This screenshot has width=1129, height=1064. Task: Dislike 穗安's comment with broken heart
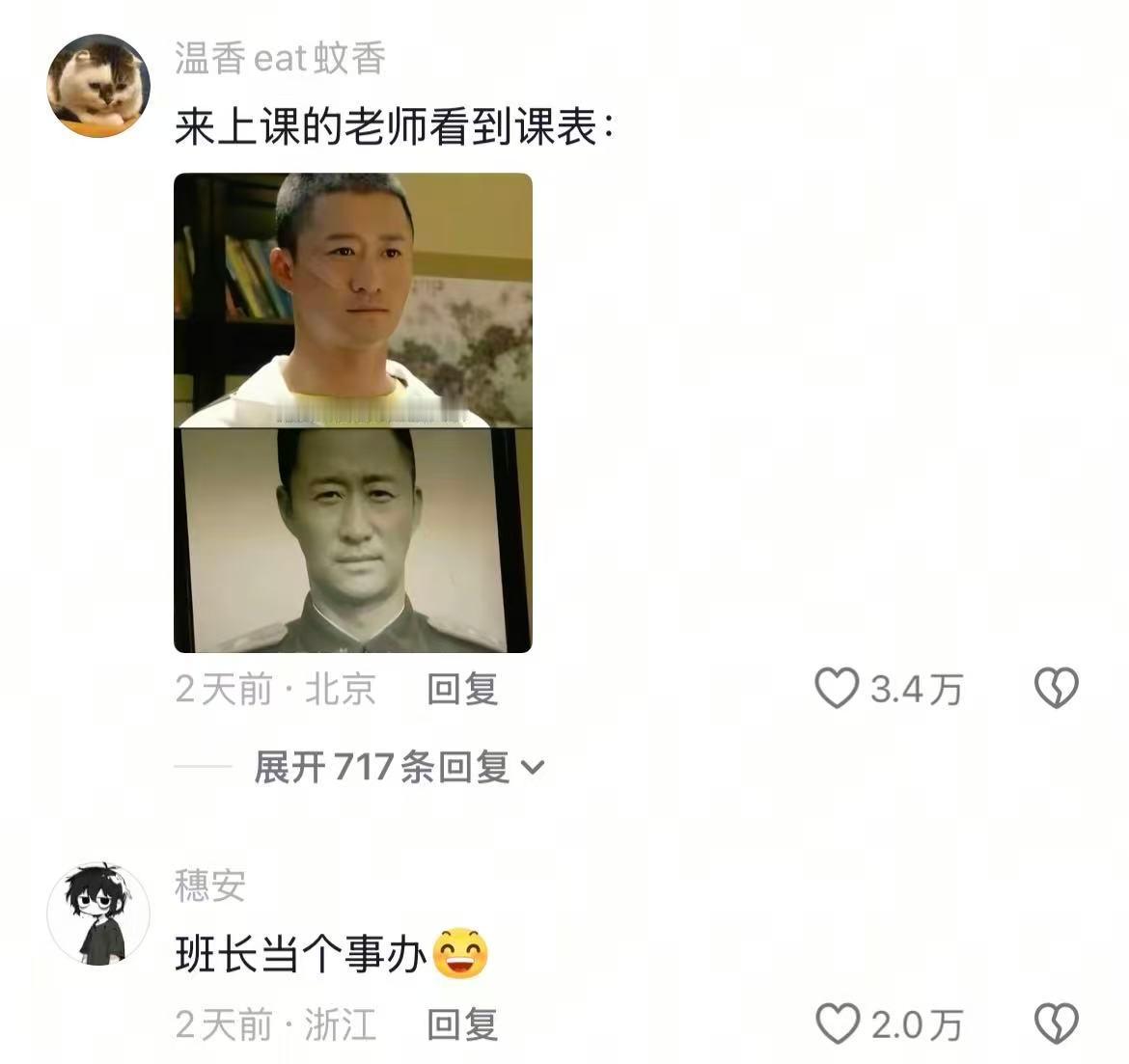pos(1057,1023)
